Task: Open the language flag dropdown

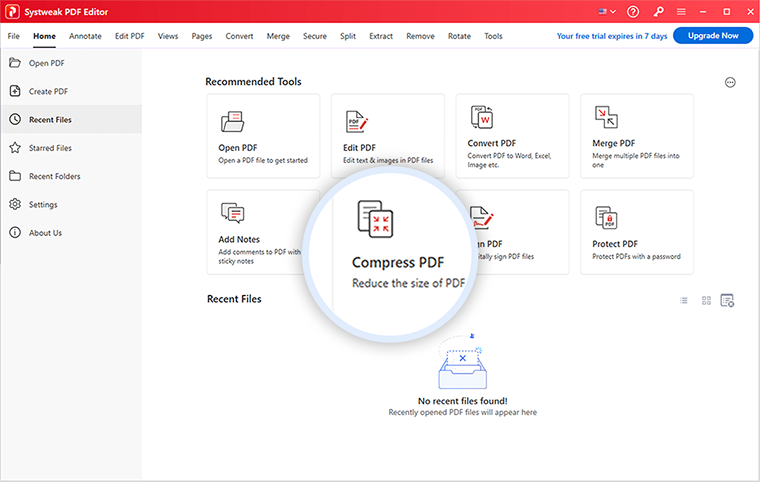Action: (607, 12)
